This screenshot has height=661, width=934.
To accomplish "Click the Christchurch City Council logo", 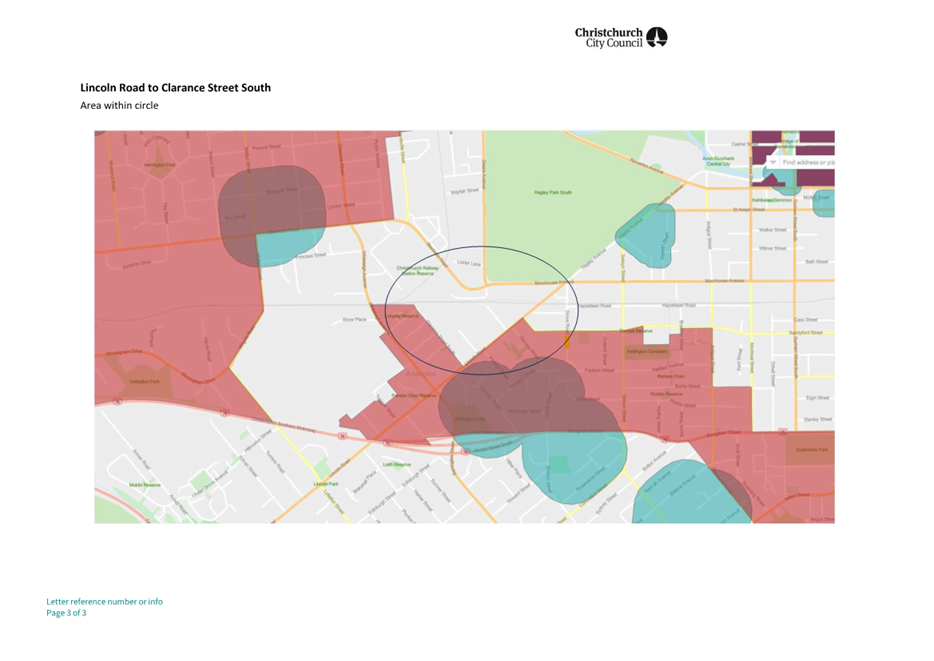I will click(x=620, y=37).
